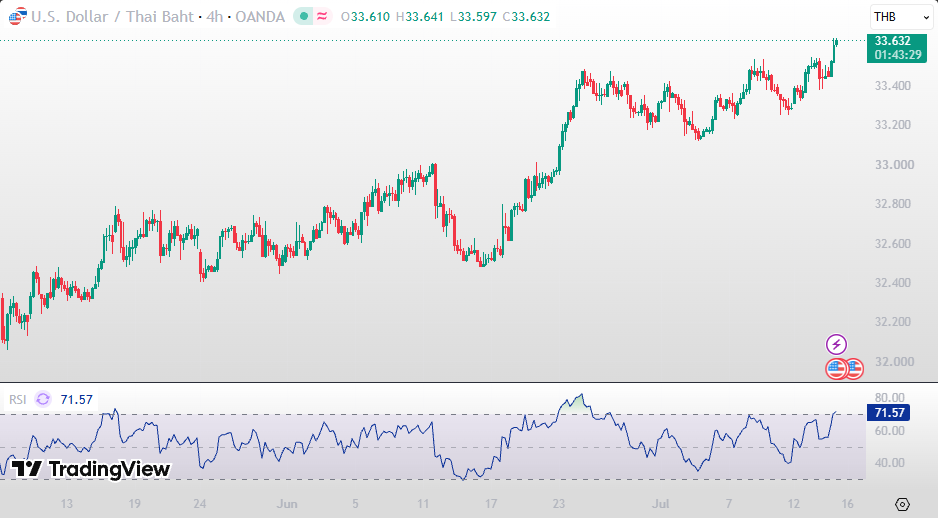The width and height of the screenshot is (938, 518).
Task: Click the 19 date label on time axis
Action: (x=134, y=504)
